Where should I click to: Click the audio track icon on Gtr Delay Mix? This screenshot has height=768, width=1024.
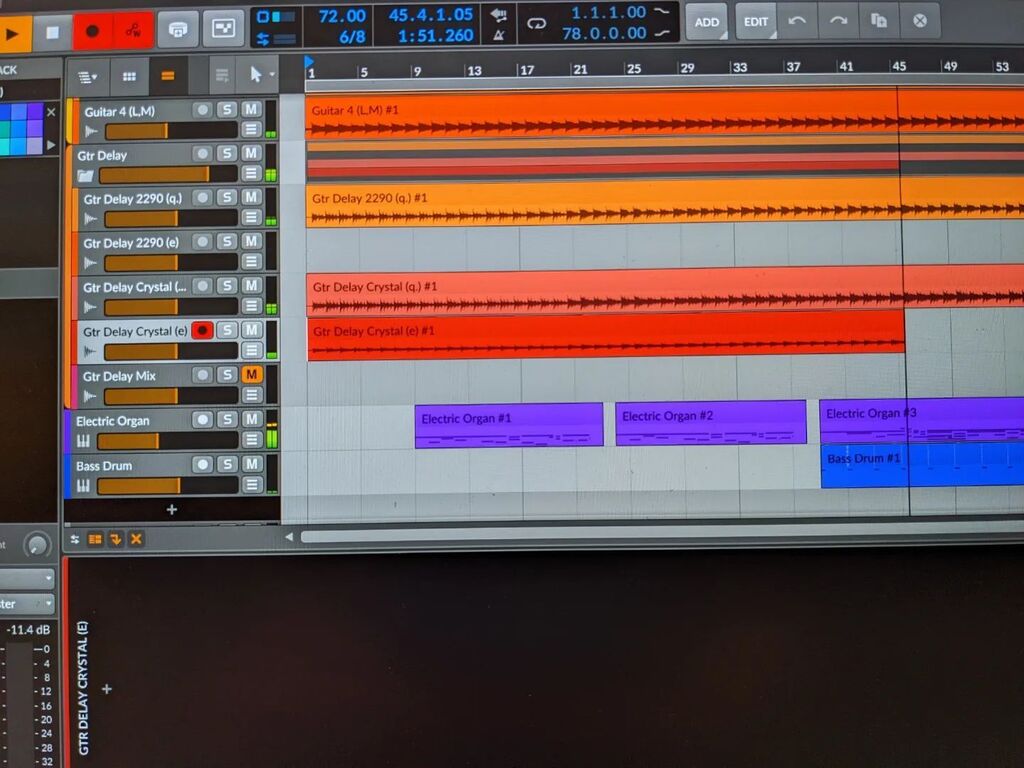point(91,396)
